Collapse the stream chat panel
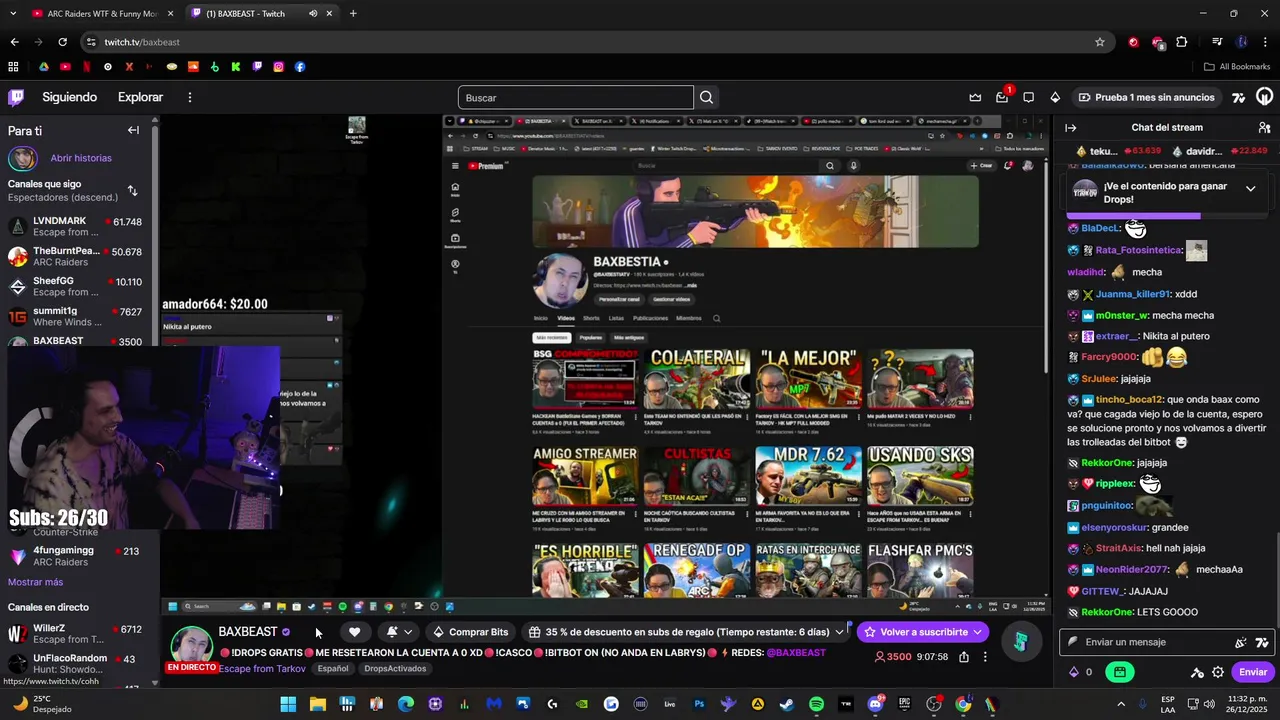 (x=1070, y=128)
